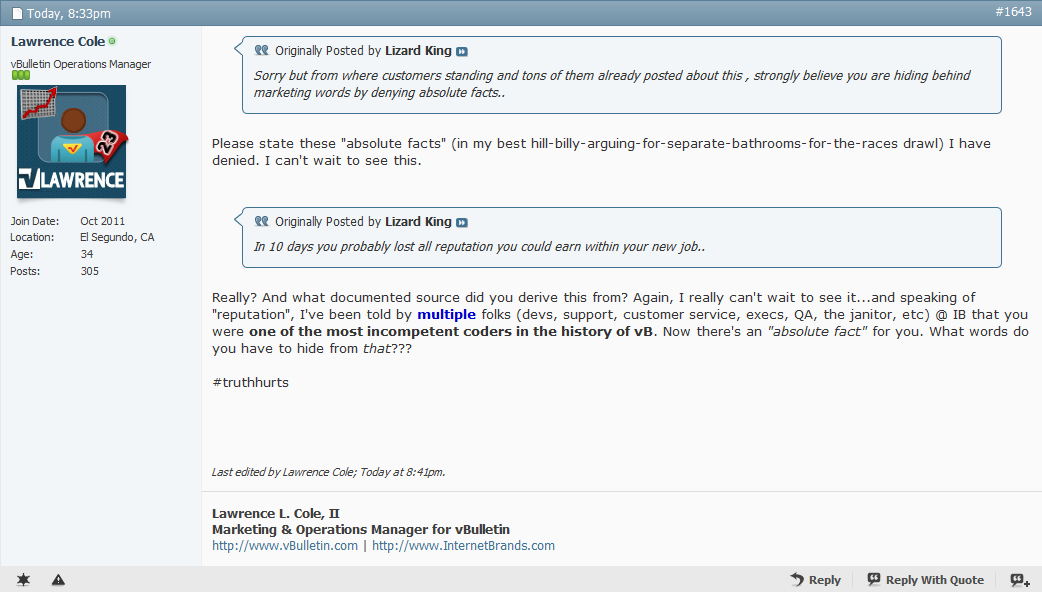Viewport: 1042px width, 592px height.
Task: Click the quote marks icon in second quote
Action: (x=262, y=221)
